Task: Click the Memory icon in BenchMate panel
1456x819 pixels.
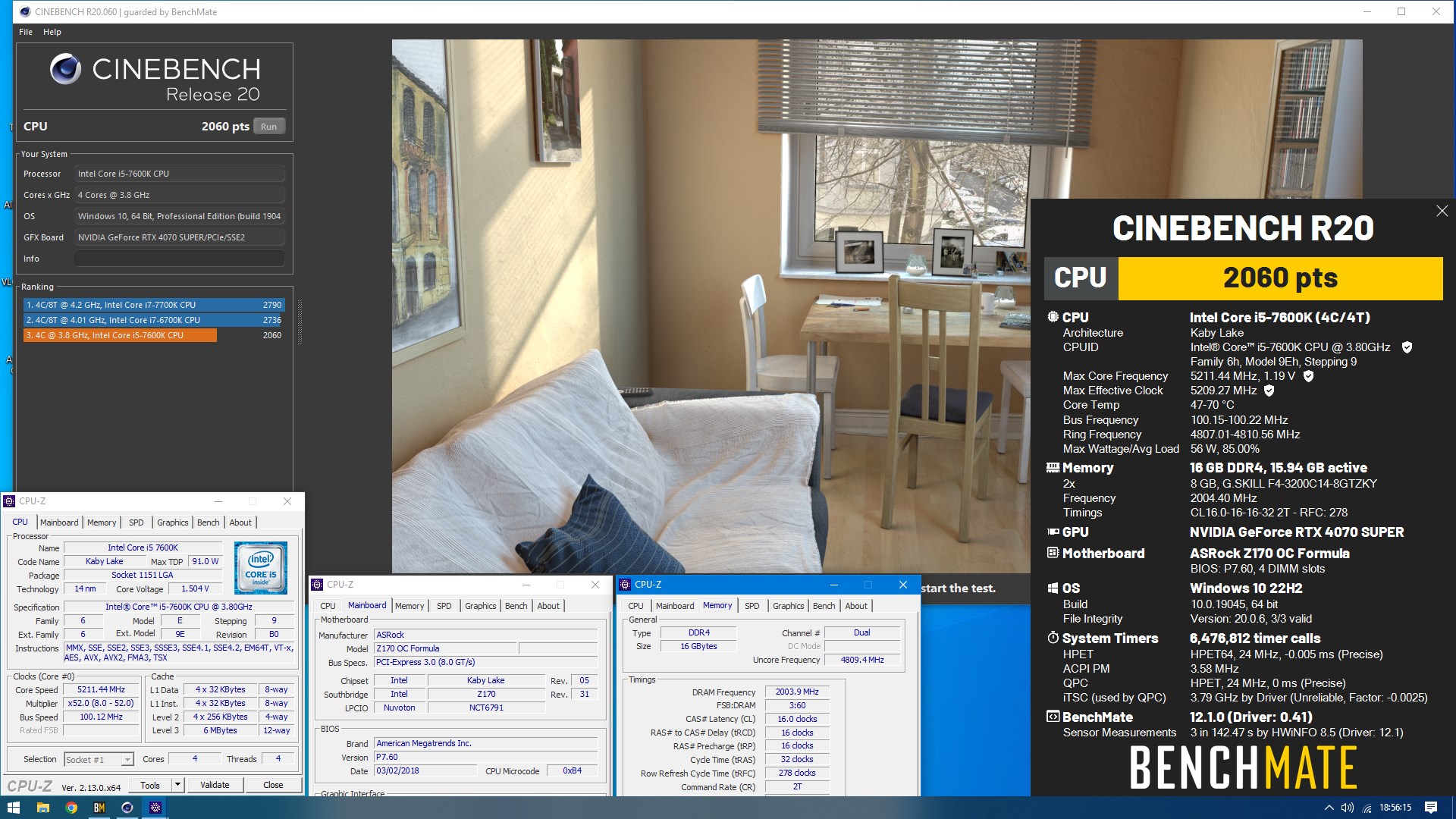Action: [x=1053, y=468]
